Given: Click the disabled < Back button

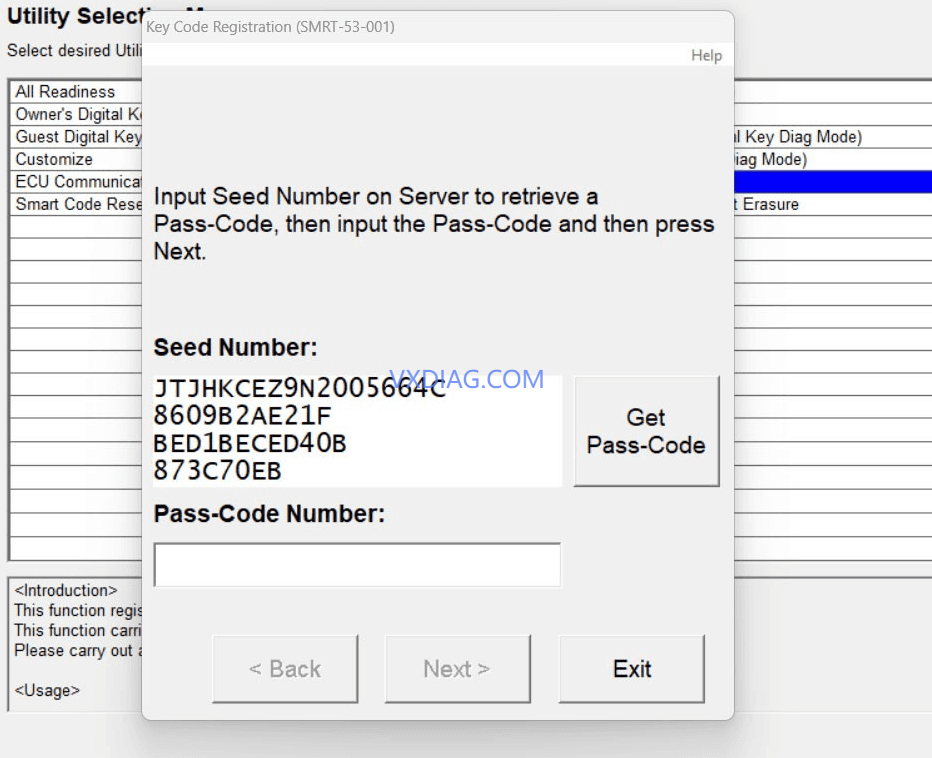Looking at the screenshot, I should tap(285, 669).
